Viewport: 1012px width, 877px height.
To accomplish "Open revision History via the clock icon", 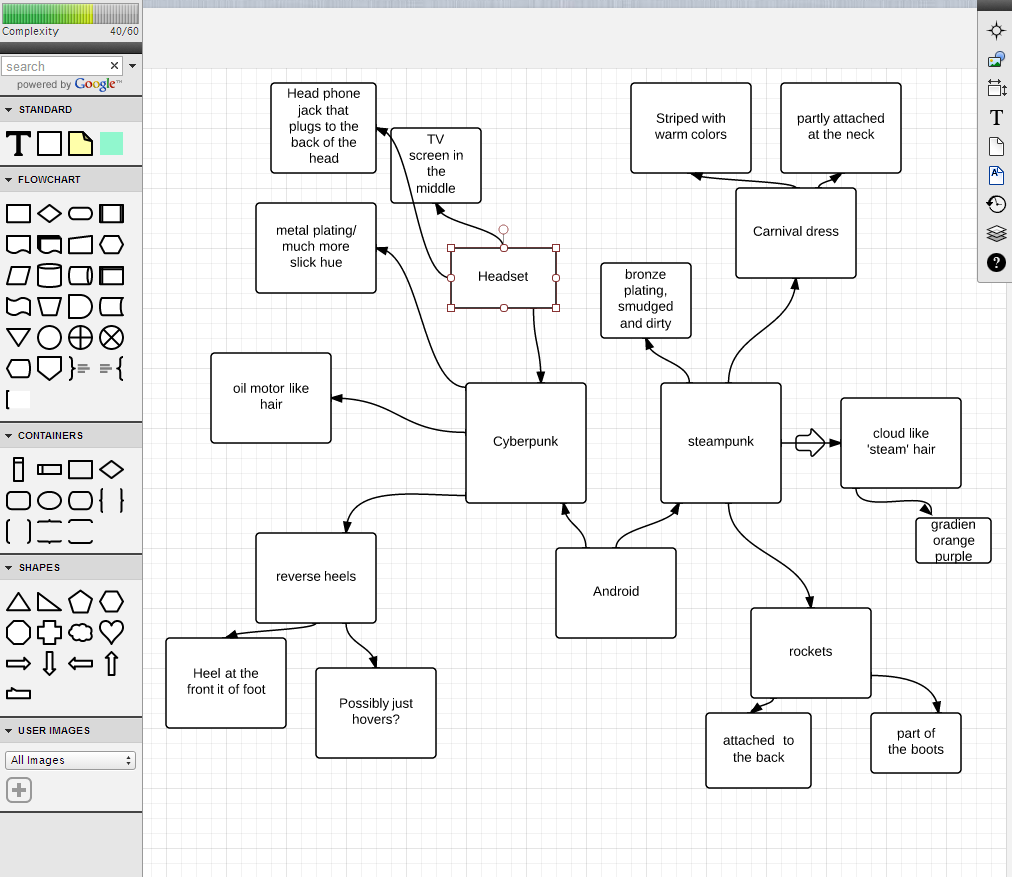I will 996,204.
